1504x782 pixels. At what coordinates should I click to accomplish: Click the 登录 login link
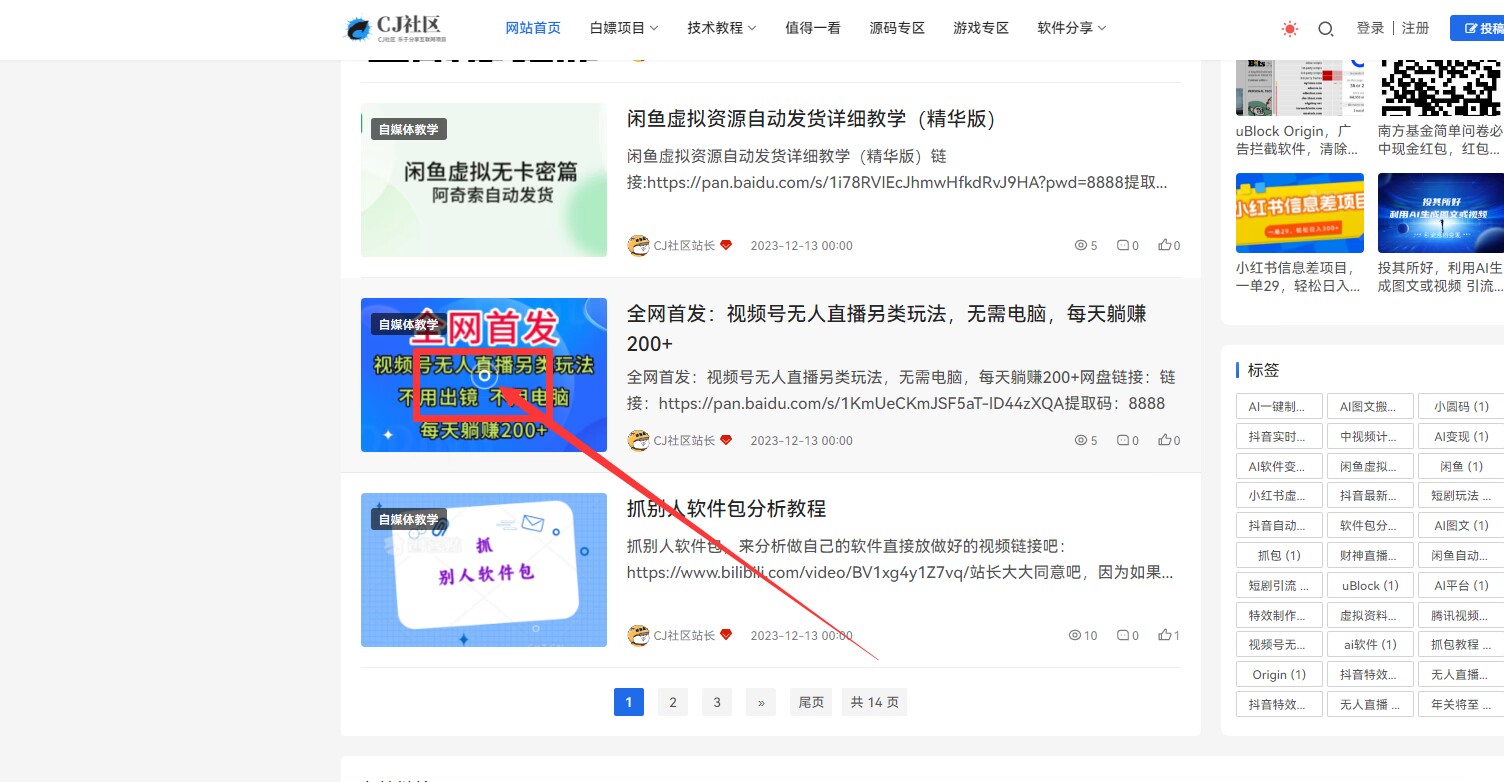click(x=1374, y=27)
